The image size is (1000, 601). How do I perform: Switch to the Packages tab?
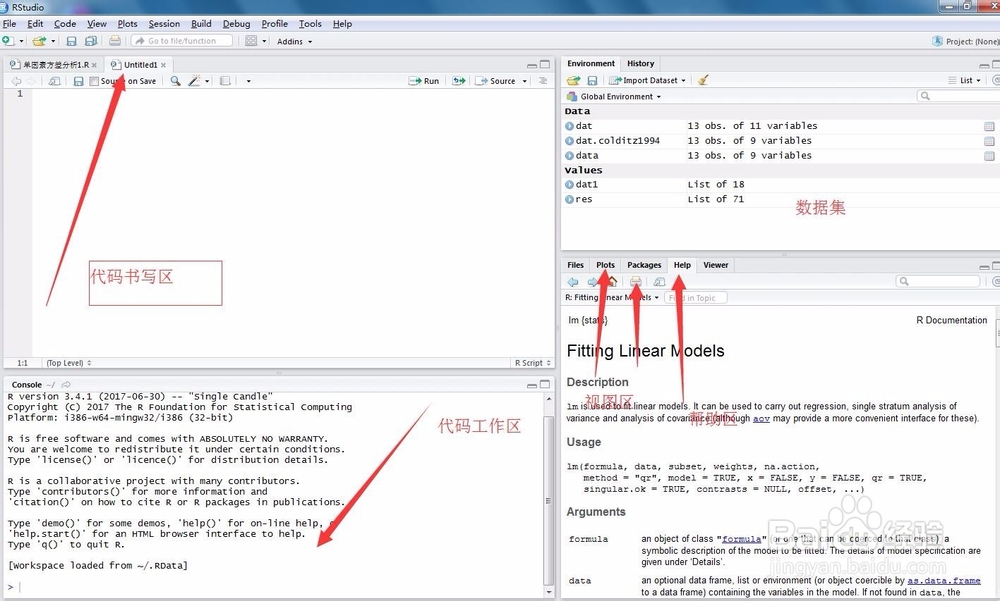644,265
